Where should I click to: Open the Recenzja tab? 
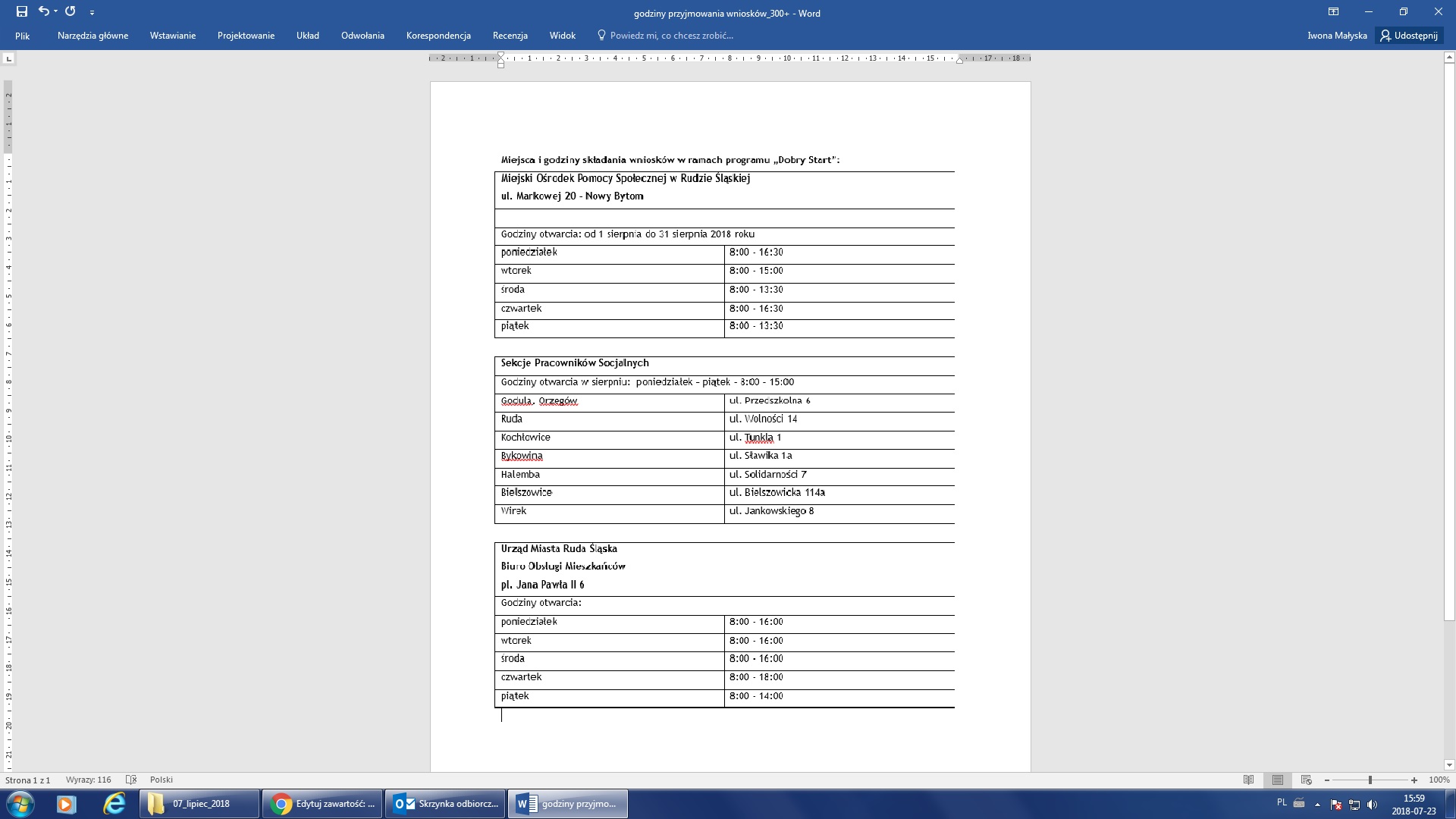(510, 36)
